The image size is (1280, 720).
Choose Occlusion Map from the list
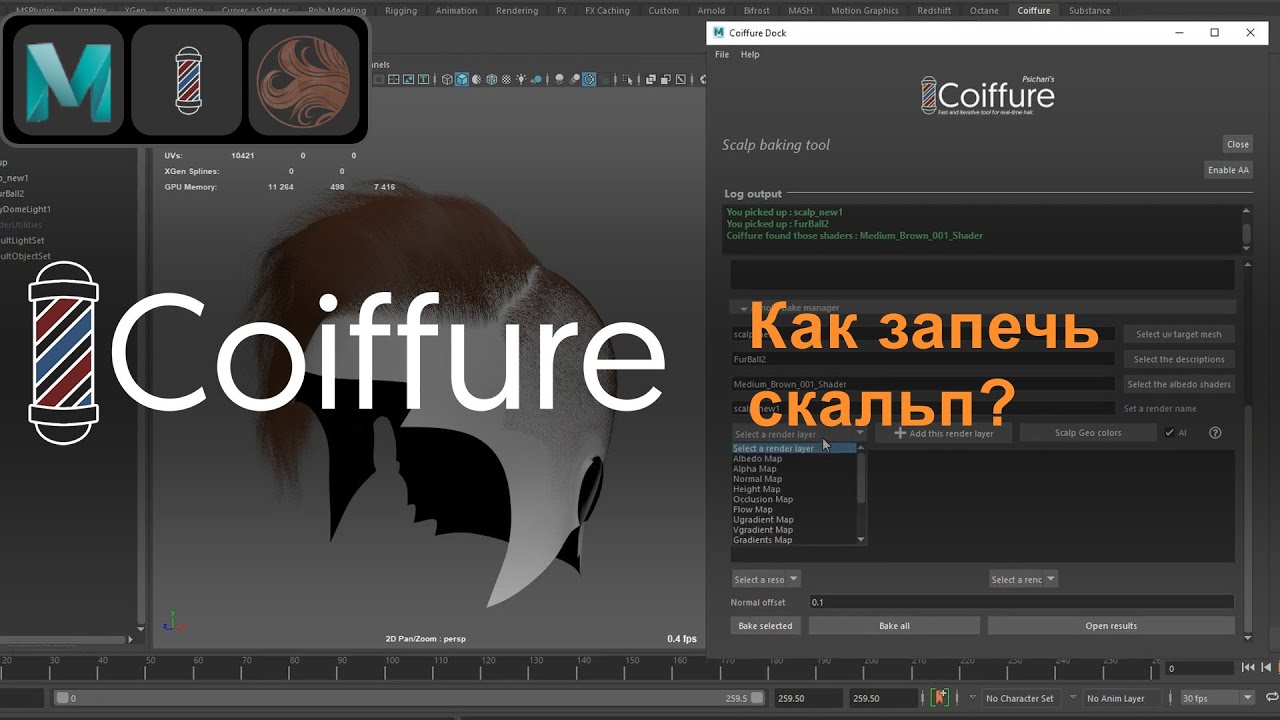pos(763,499)
